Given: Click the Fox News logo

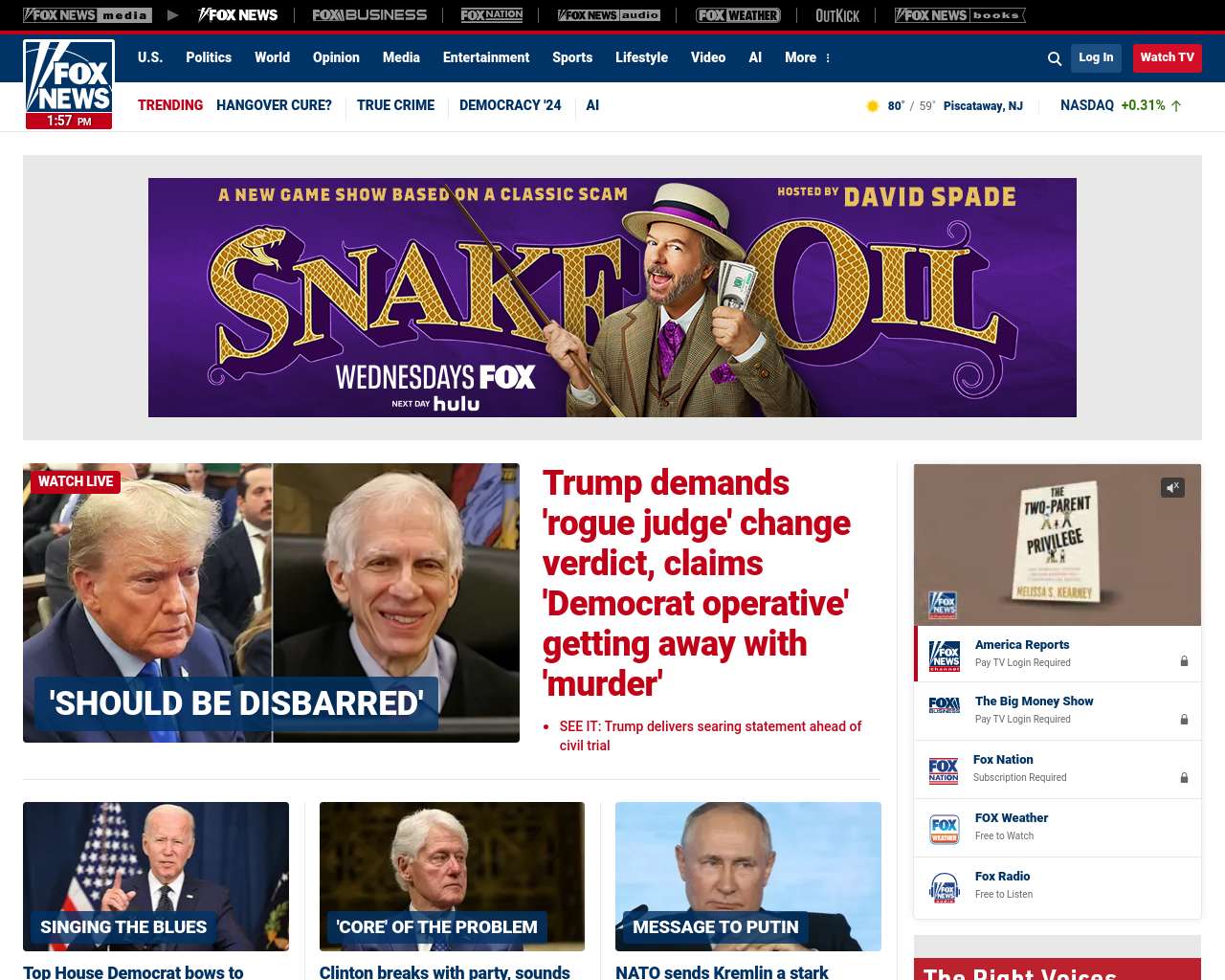Looking at the screenshot, I should (x=69, y=84).
